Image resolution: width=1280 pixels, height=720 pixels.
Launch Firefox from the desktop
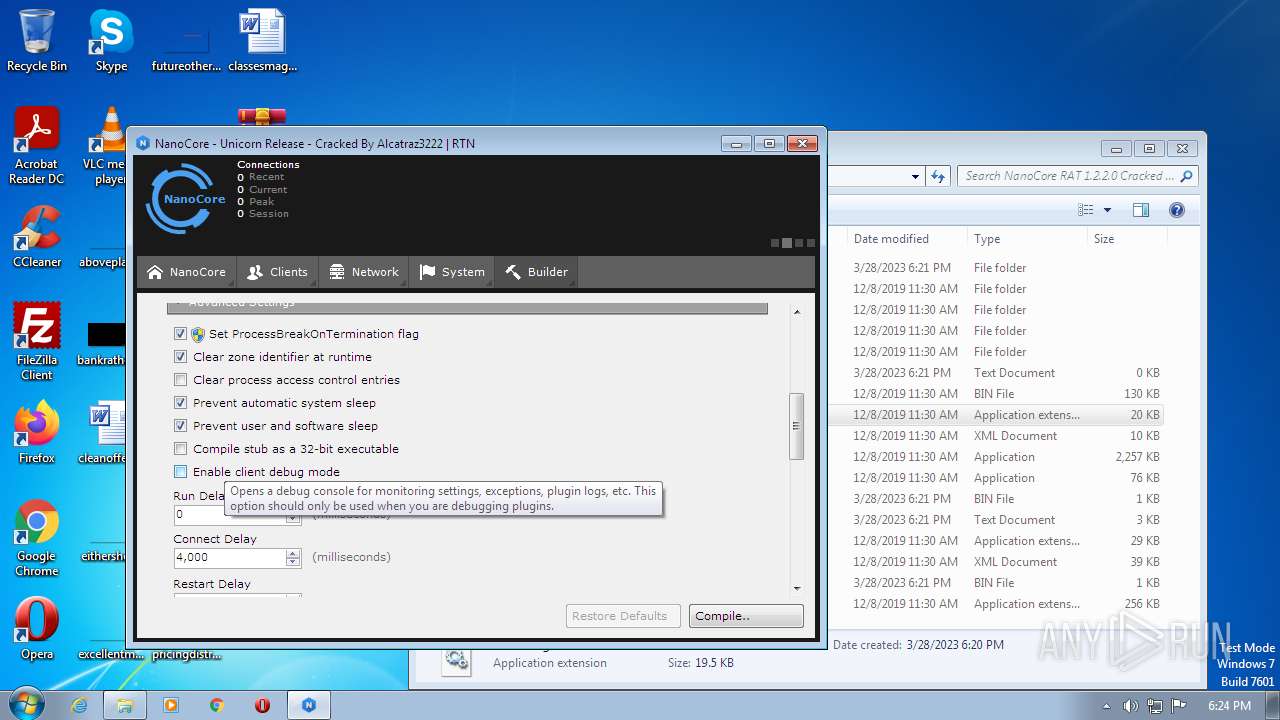(x=37, y=432)
